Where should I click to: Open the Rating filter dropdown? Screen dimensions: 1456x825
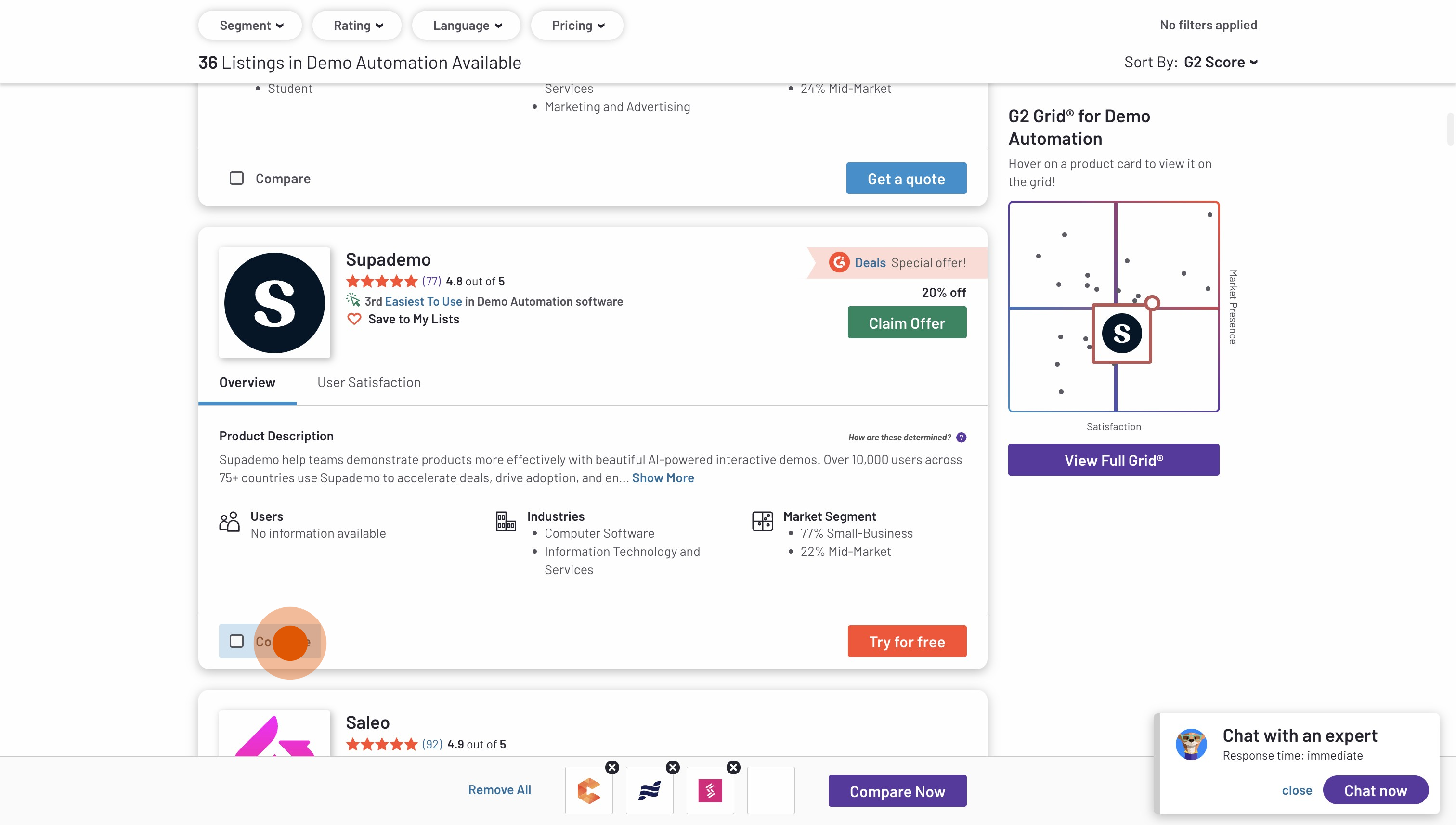(x=357, y=26)
